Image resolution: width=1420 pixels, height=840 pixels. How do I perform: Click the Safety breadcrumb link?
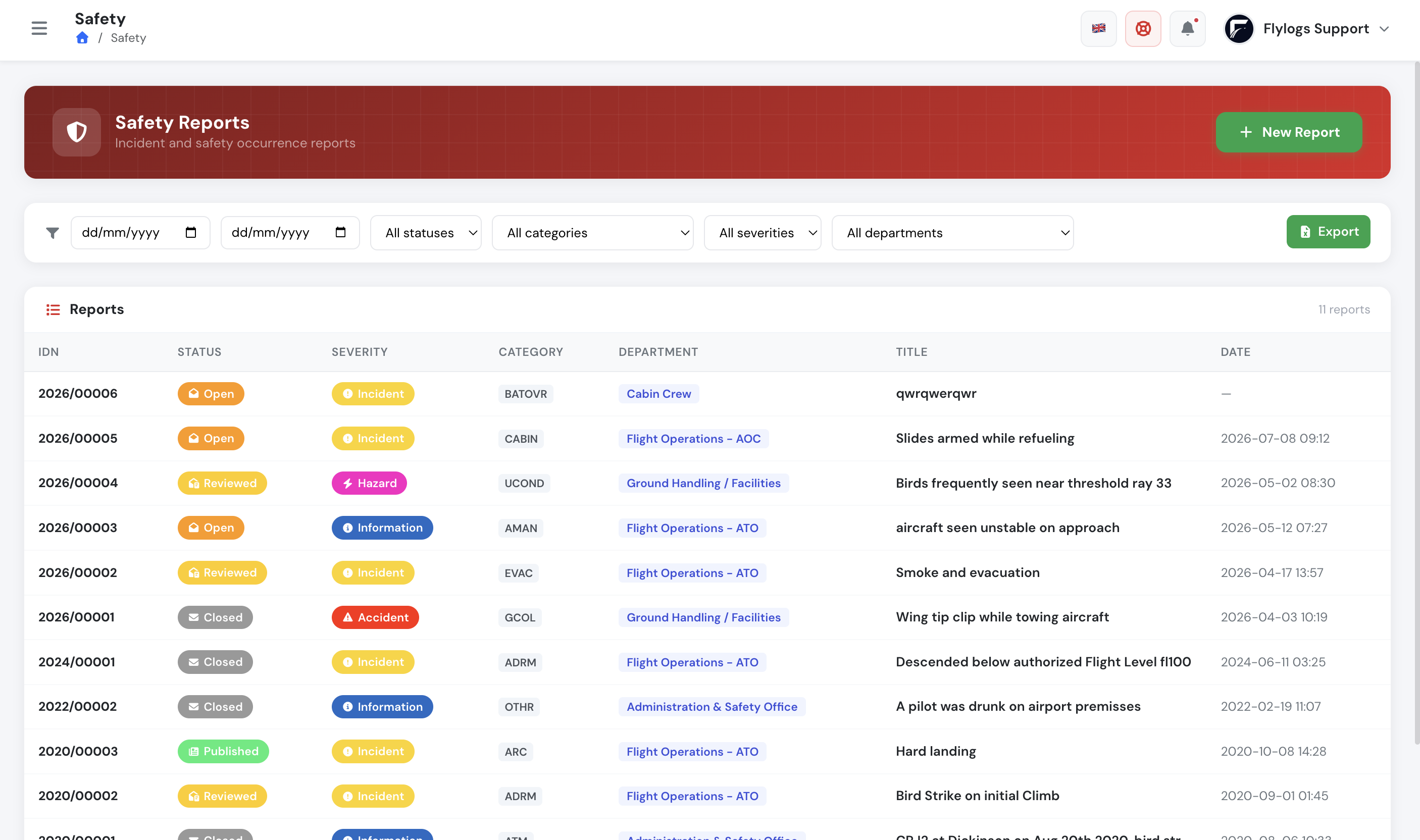pos(129,38)
